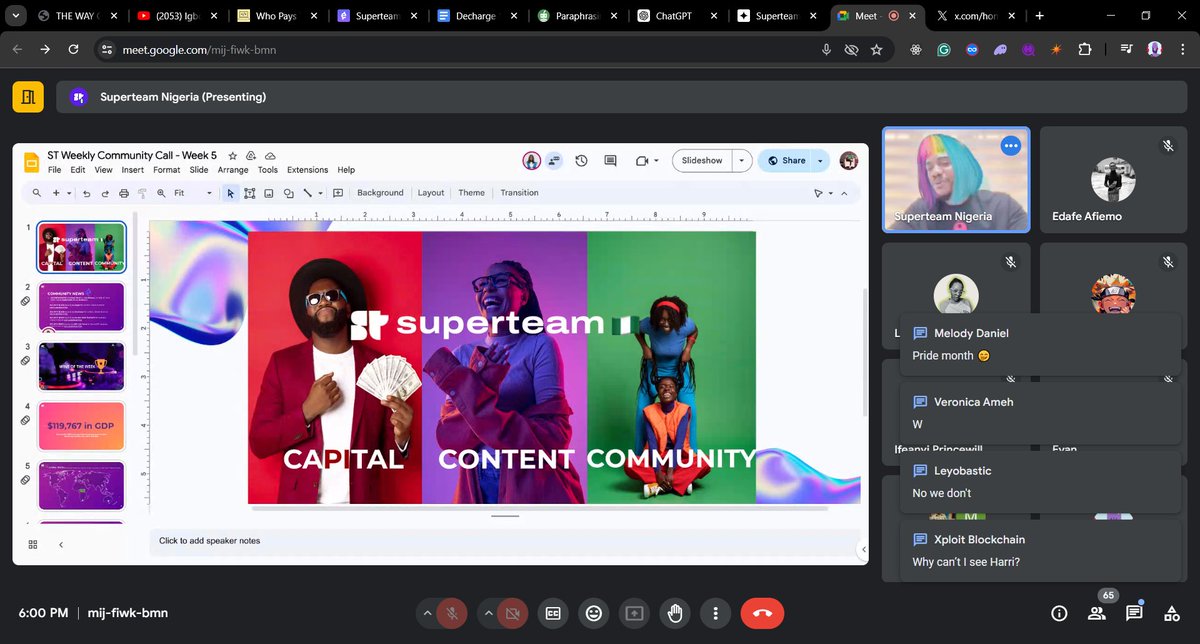Toggle the raise hand button
This screenshot has width=1200, height=644.
click(x=675, y=613)
